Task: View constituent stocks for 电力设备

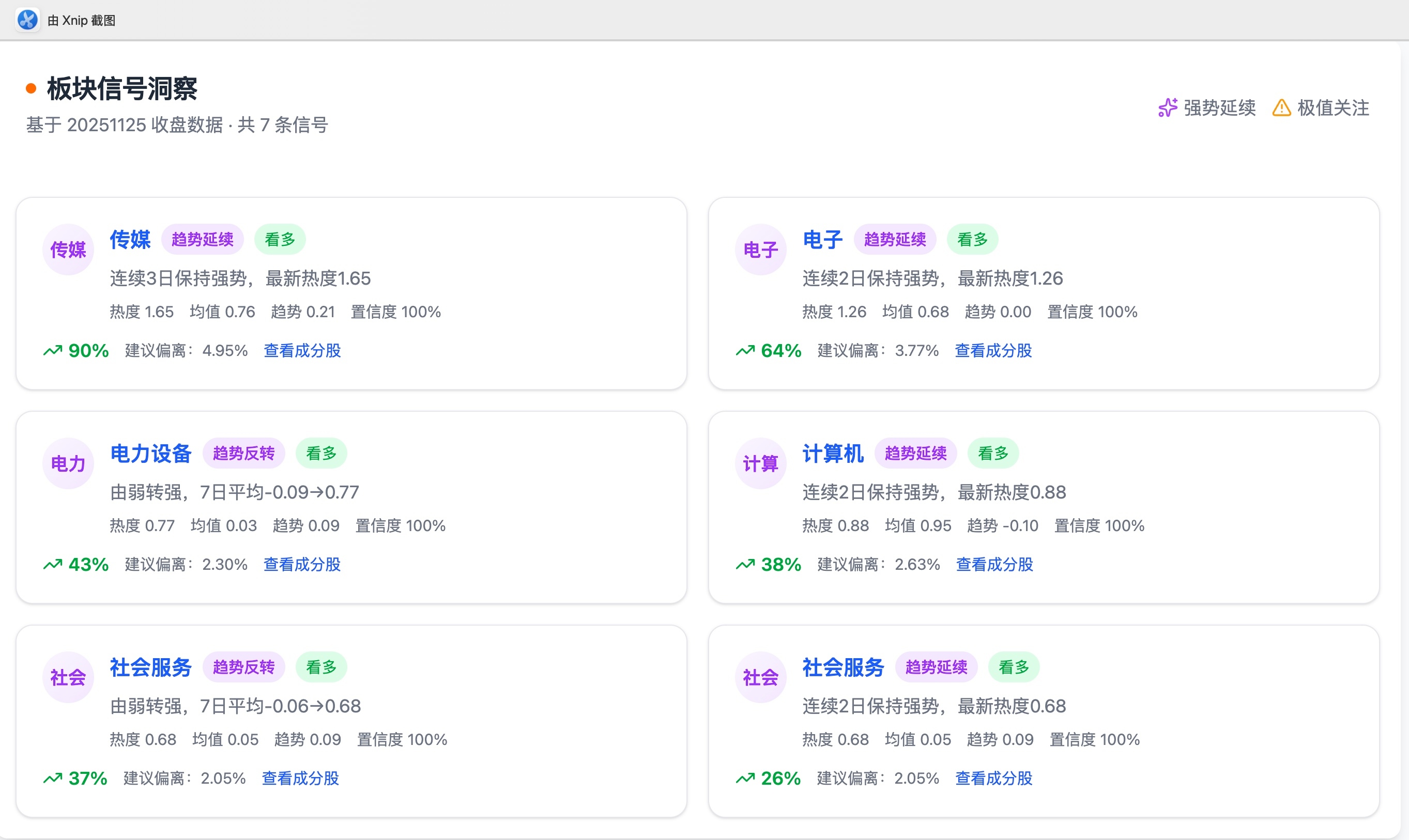Action: coord(302,564)
